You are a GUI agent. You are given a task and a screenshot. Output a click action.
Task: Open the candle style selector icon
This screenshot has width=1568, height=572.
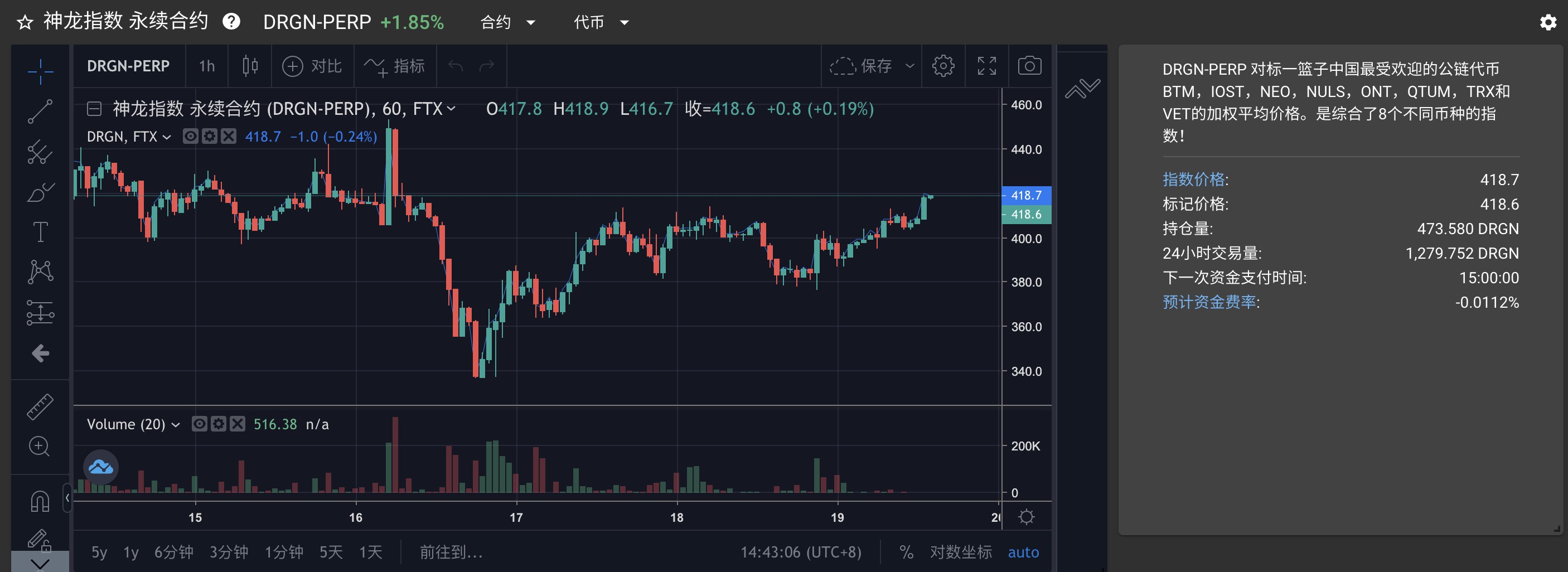pos(250,66)
